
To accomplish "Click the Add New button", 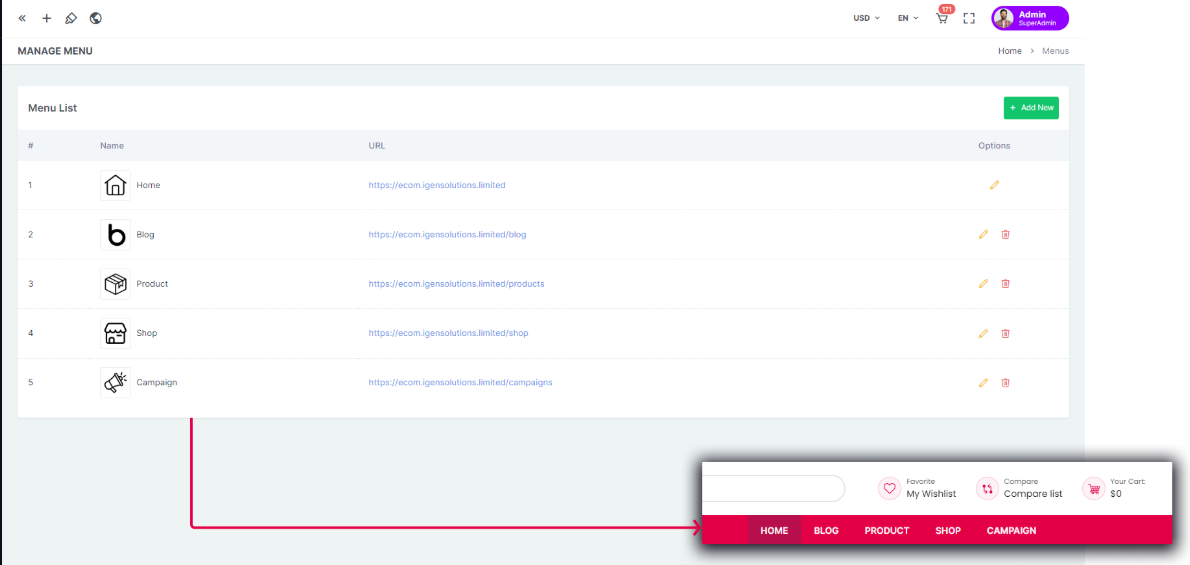I will point(1031,107).
